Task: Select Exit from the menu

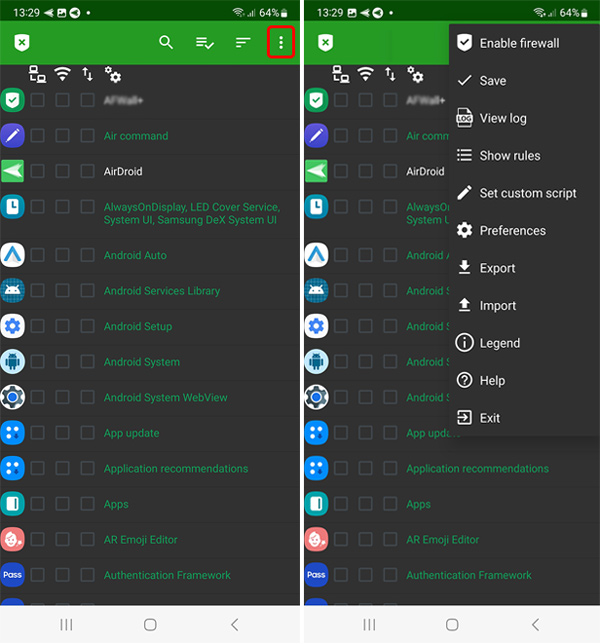Action: pyautogui.click(x=524, y=418)
